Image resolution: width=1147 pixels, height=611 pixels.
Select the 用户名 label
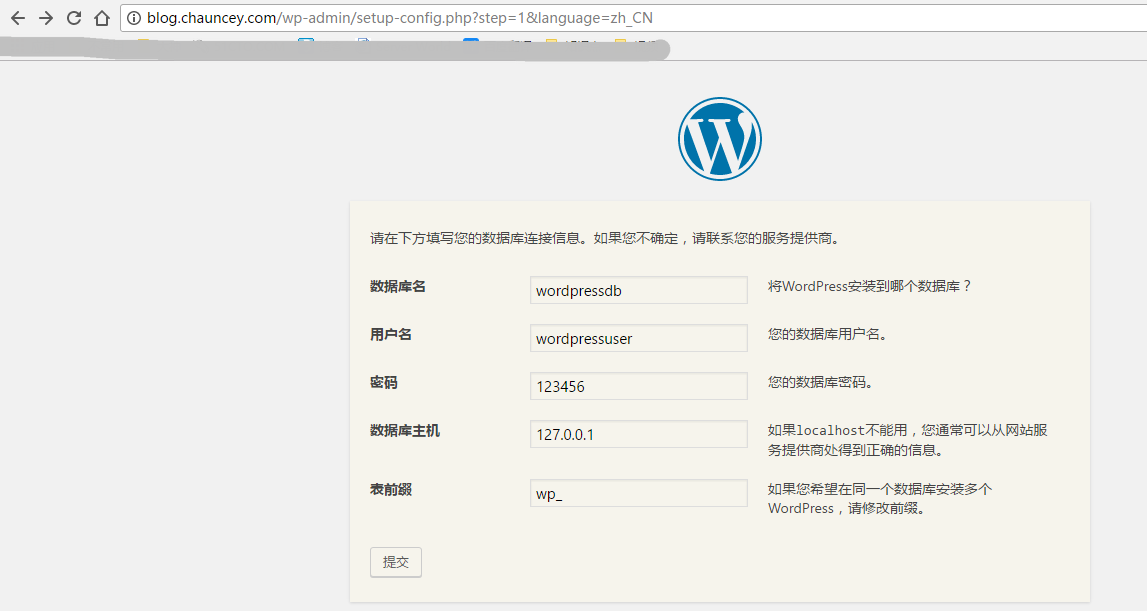391,334
